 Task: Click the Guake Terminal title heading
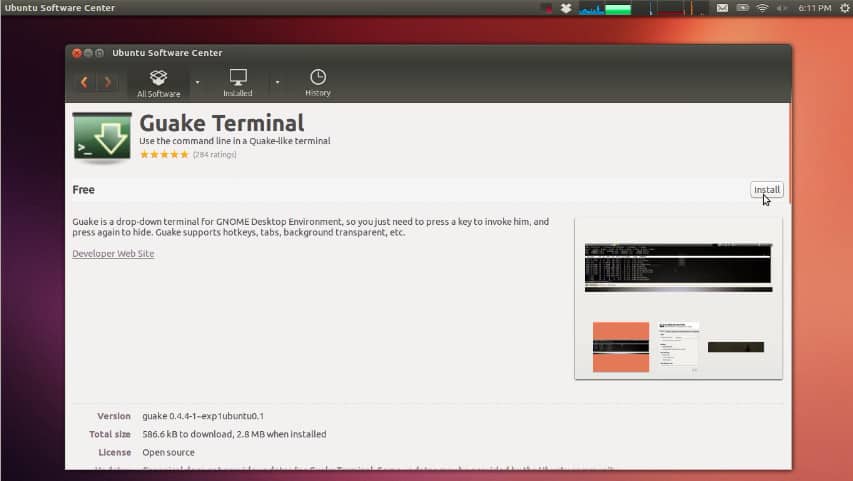pyautogui.click(x=221, y=123)
